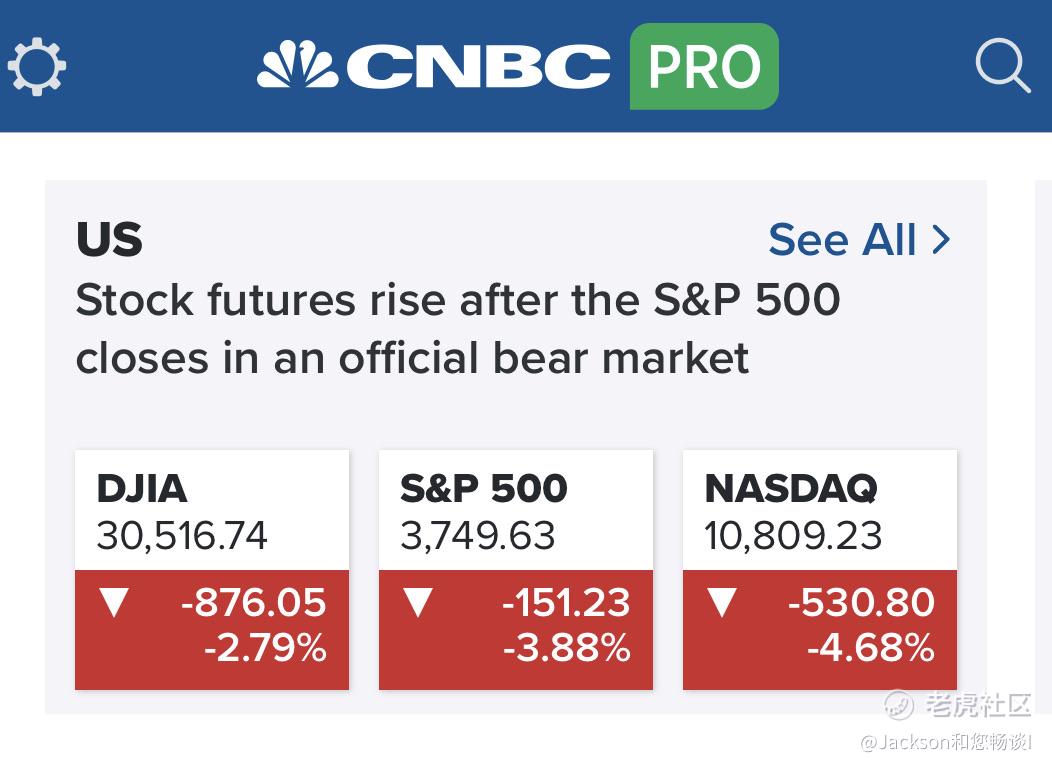
Task: Open settings via the gear icon
Action: 37,65
